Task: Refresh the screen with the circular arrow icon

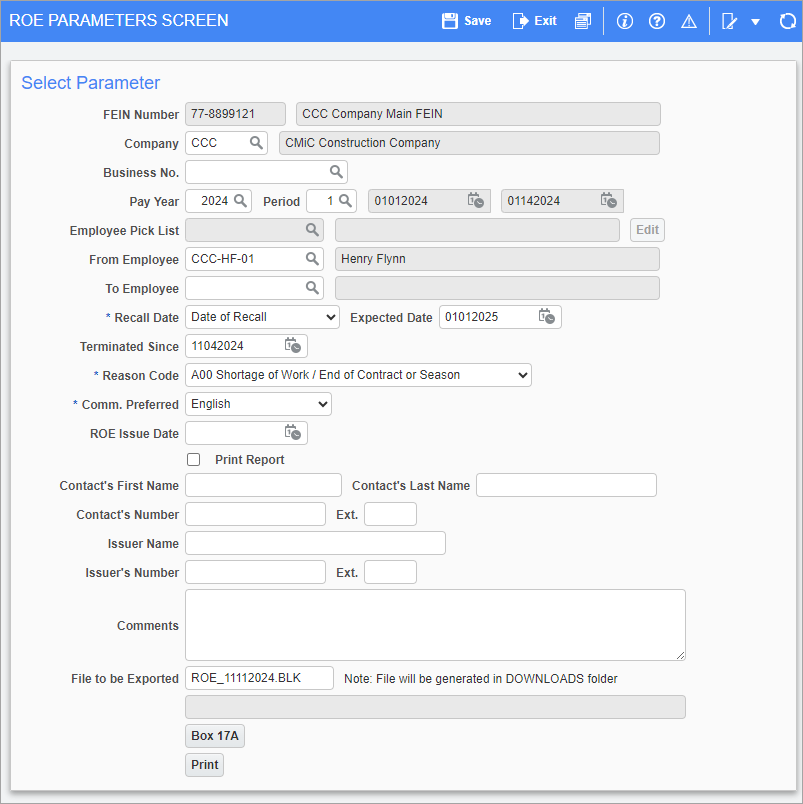Action: coord(787,20)
